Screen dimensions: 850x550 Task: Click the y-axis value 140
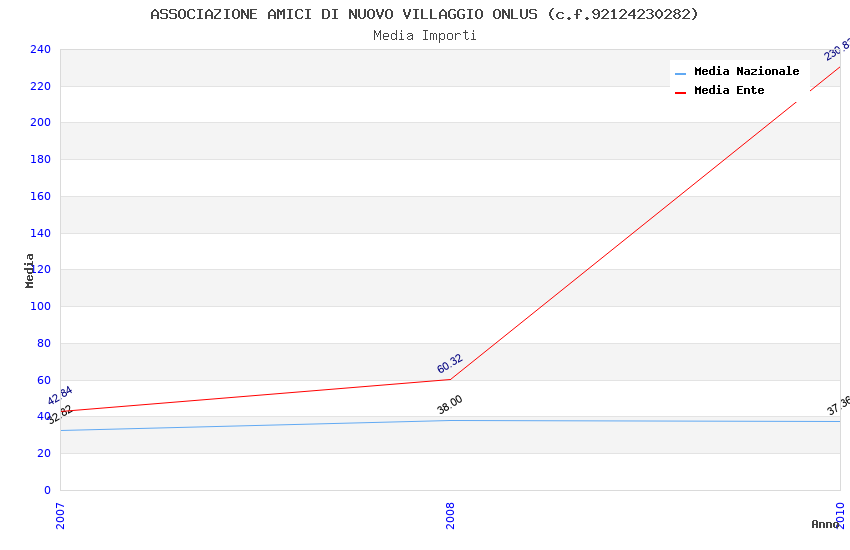pyautogui.click(x=40, y=233)
